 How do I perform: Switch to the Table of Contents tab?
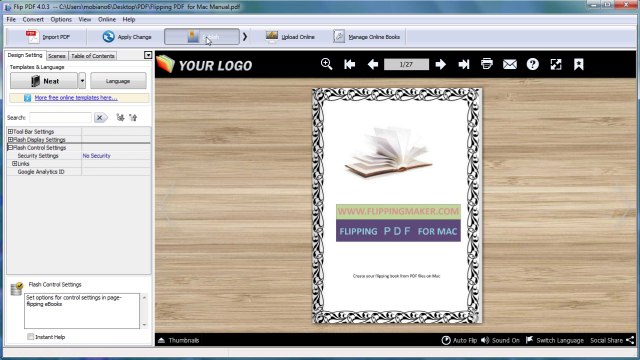tap(93, 56)
